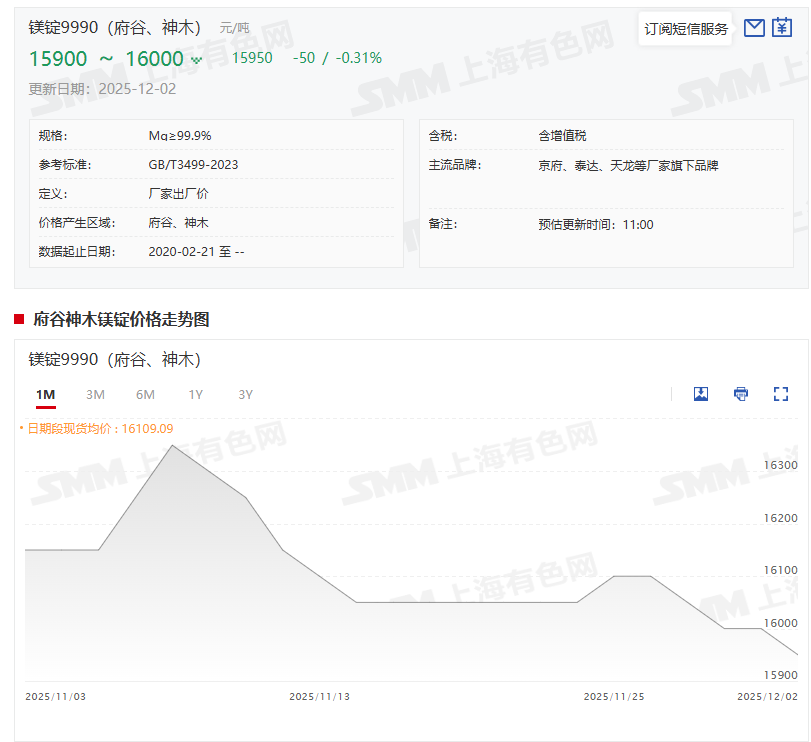The image size is (811, 742).
Task: Click the y-axis label 16000
Action: [781, 623]
